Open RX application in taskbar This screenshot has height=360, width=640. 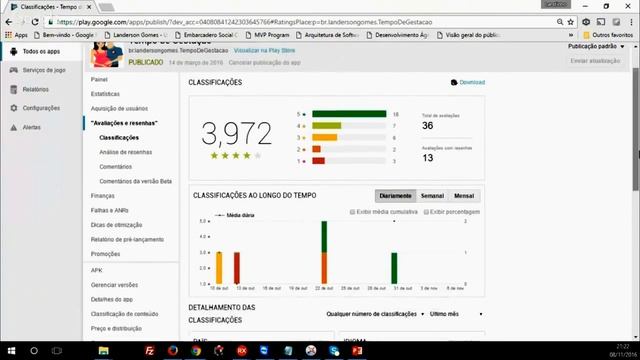pyautogui.click(x=242, y=351)
